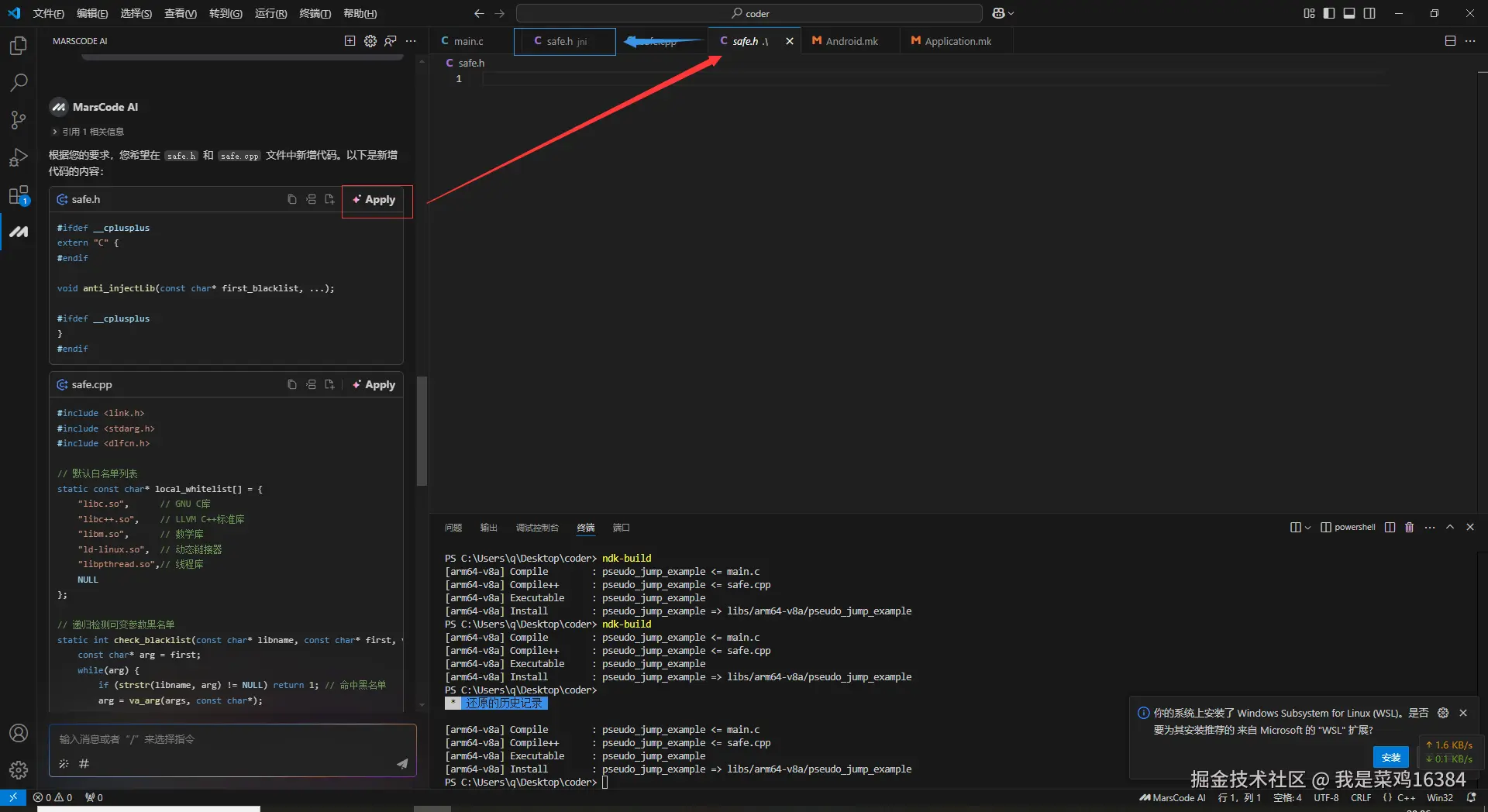Open terminal panel more actions
1488x812 pixels.
point(1430,528)
